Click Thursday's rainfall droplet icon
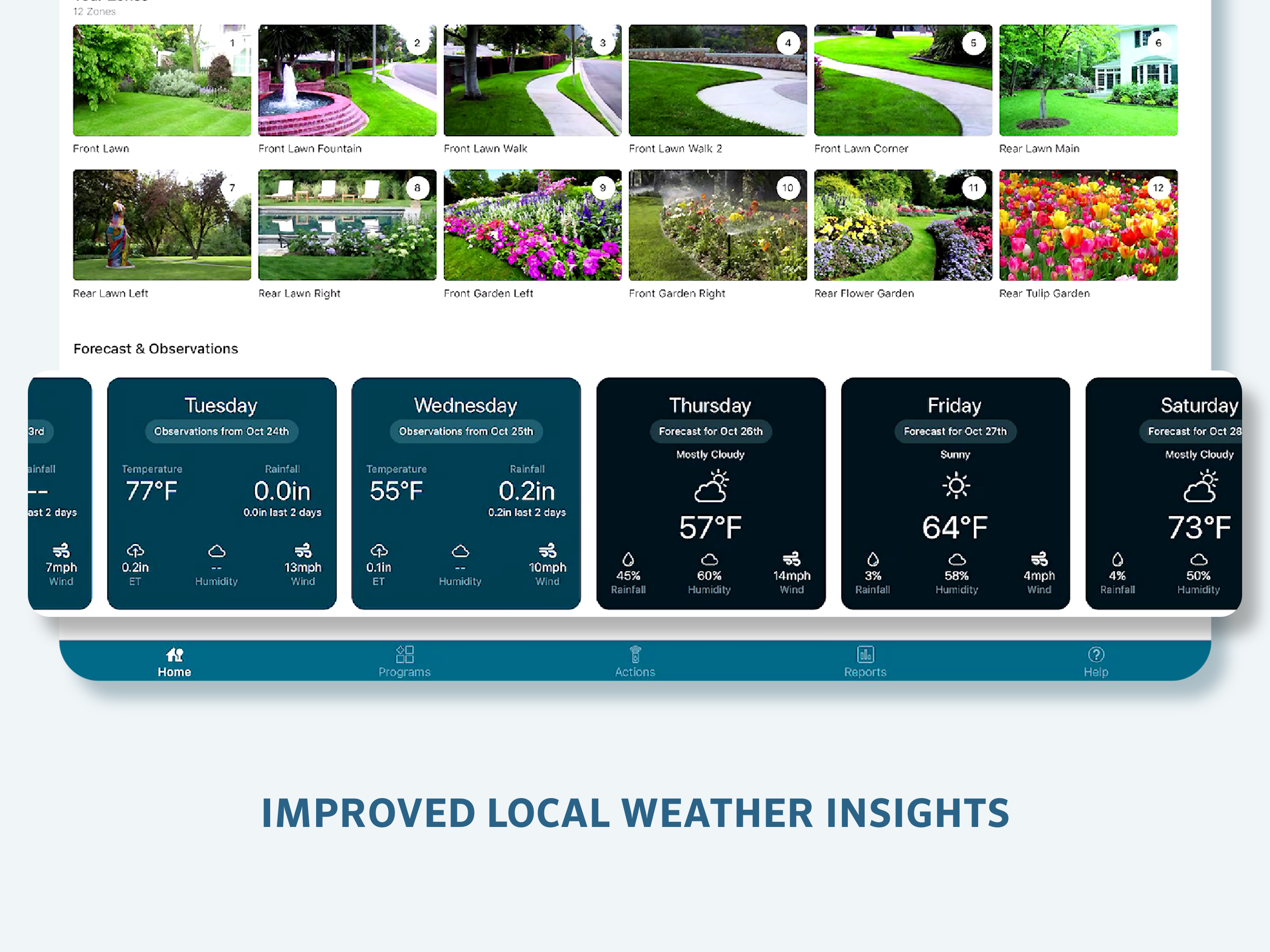The width and height of the screenshot is (1270, 952). point(628,559)
